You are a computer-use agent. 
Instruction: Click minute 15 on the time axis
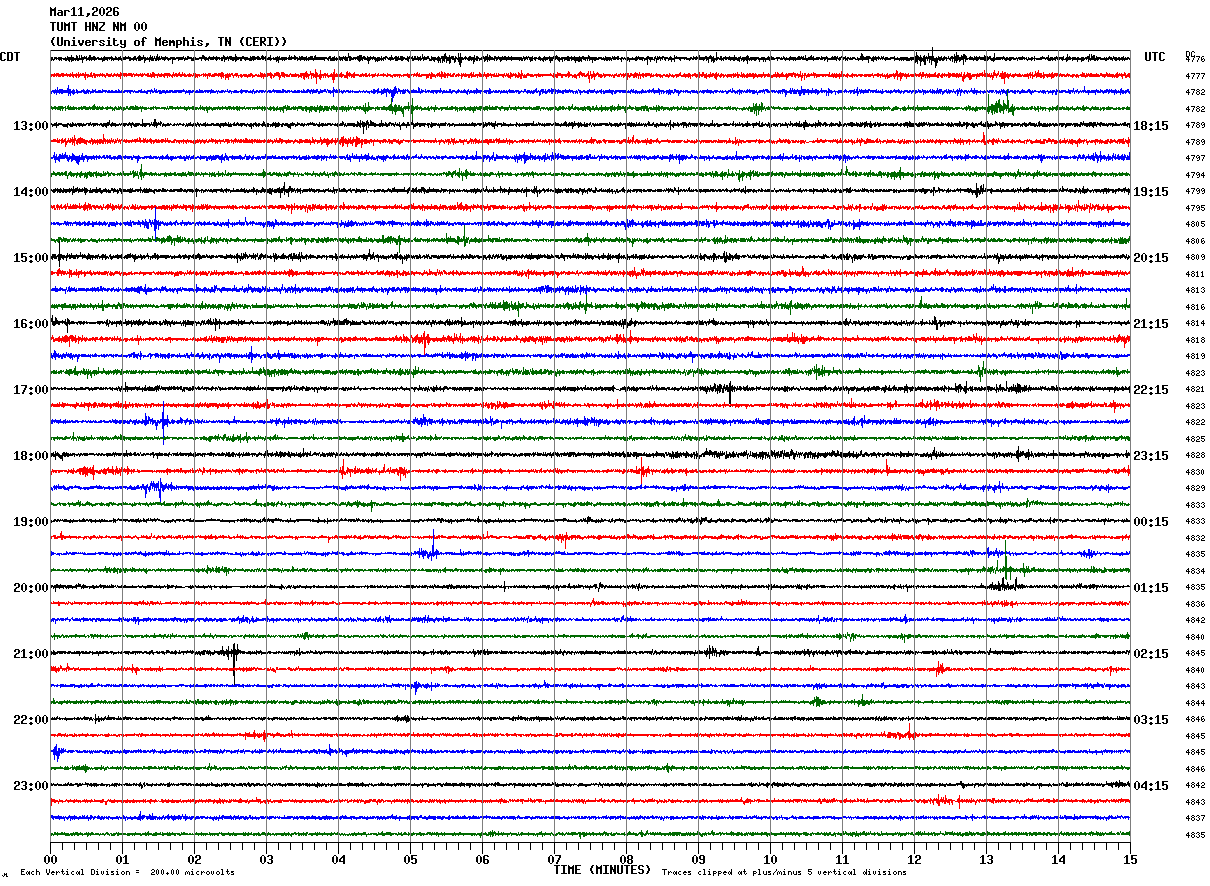click(x=1130, y=859)
